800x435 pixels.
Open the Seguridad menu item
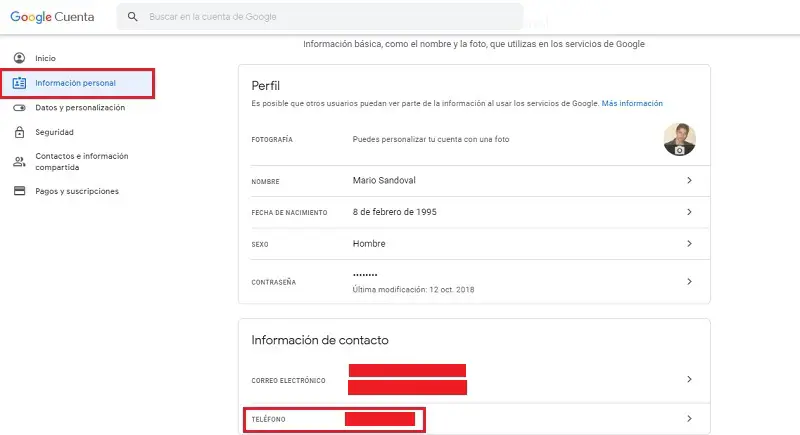54,132
